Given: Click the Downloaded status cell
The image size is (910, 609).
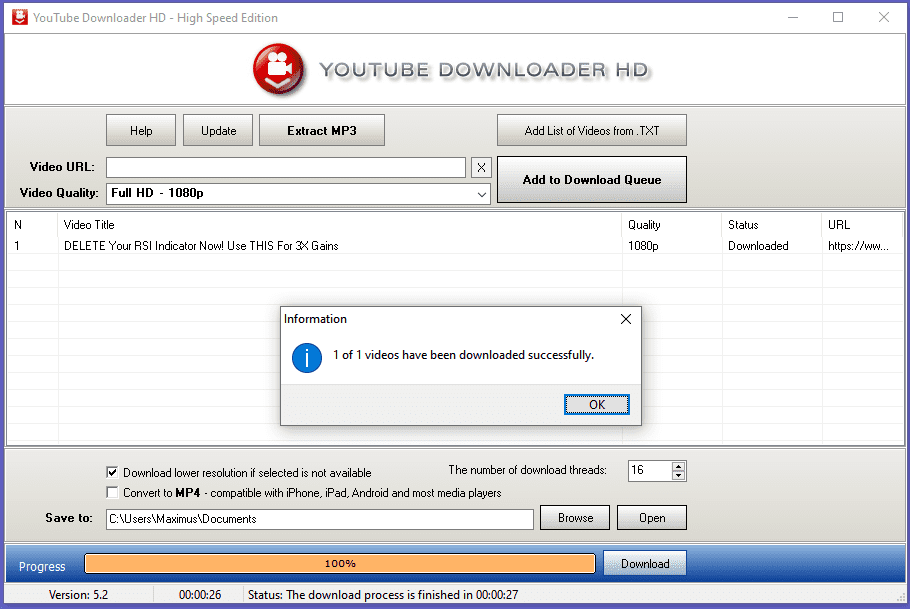Looking at the screenshot, I should coord(758,246).
